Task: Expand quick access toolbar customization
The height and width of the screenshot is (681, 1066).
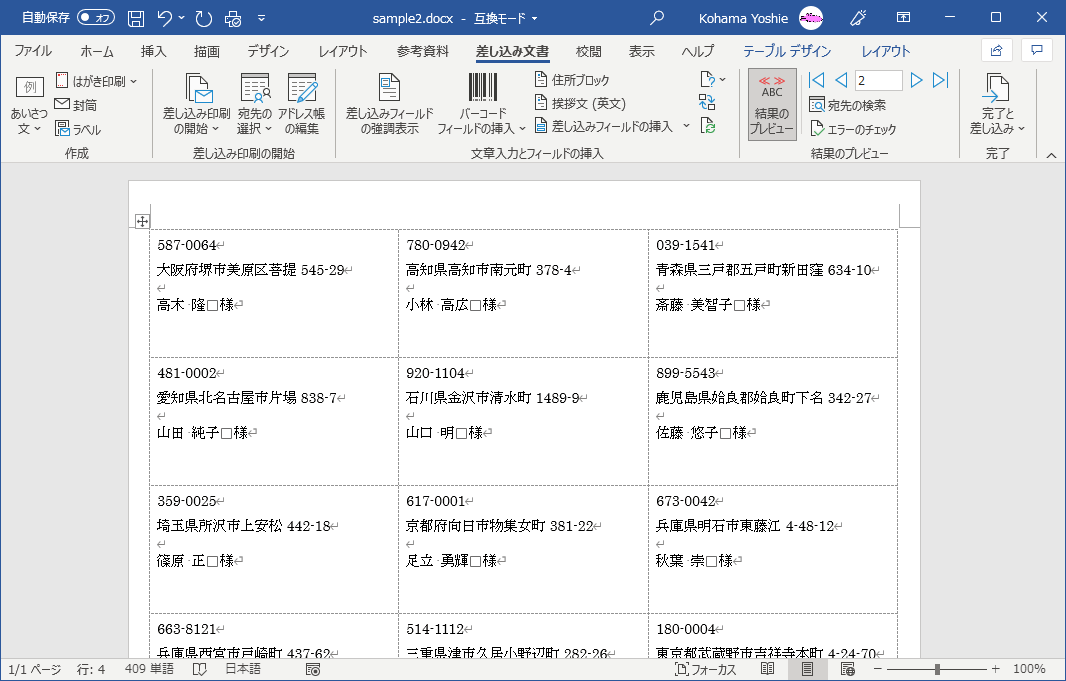Action: (262, 18)
